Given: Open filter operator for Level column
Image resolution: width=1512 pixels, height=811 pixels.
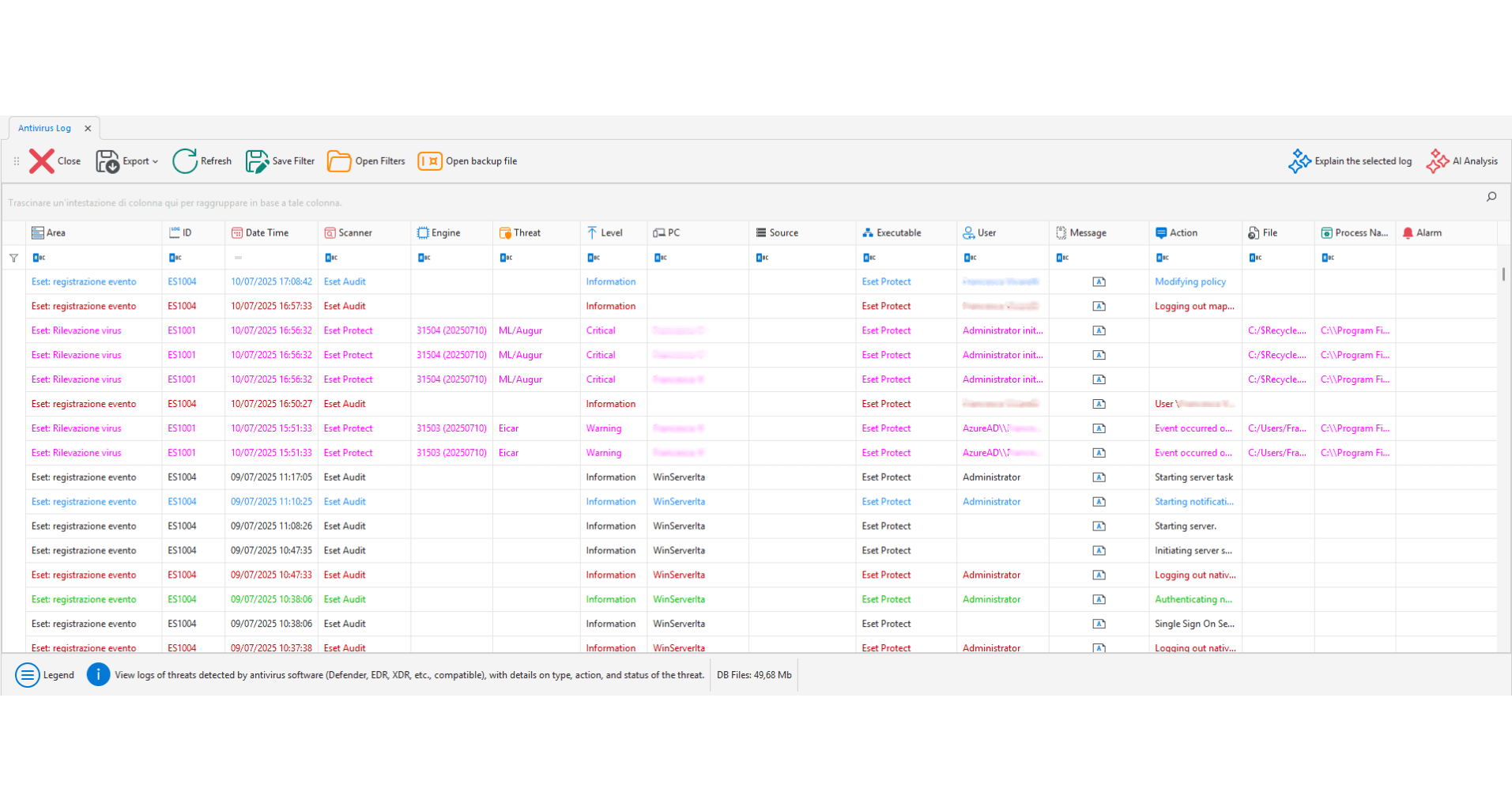Looking at the screenshot, I should coord(594,258).
